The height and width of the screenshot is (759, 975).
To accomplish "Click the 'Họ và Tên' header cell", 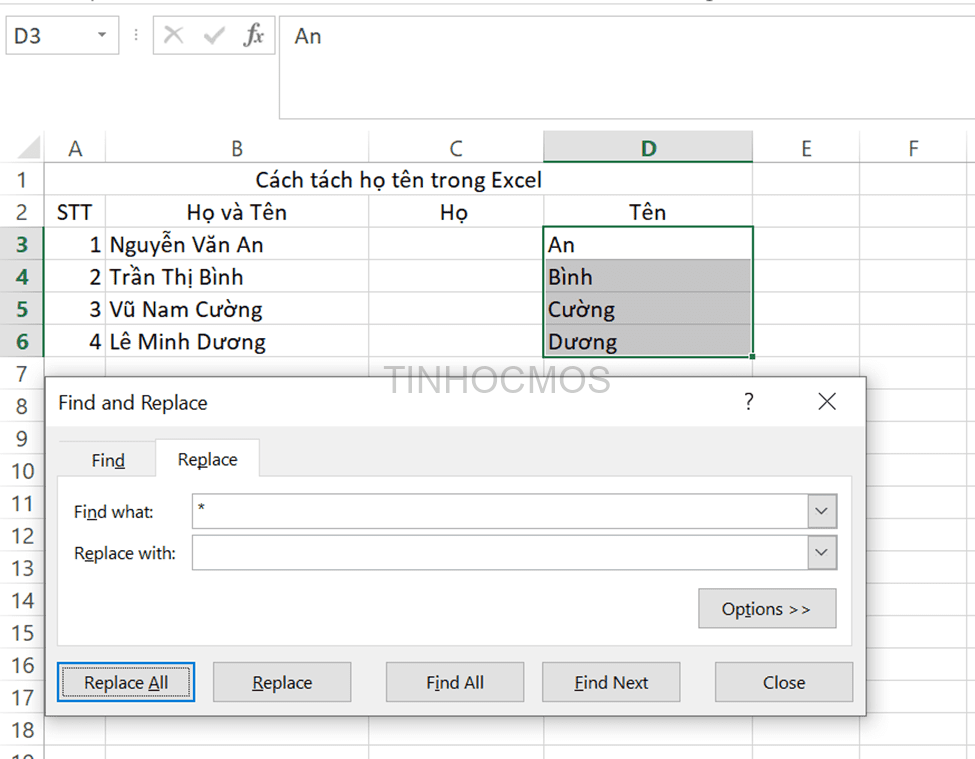I will 237,212.
